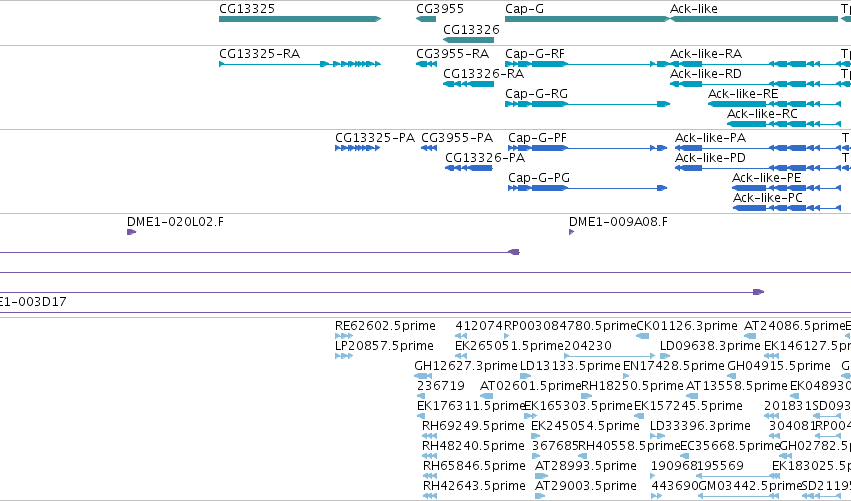Open the Ack-like-RE transcript
This screenshot has width=851, height=501.
tap(774, 104)
